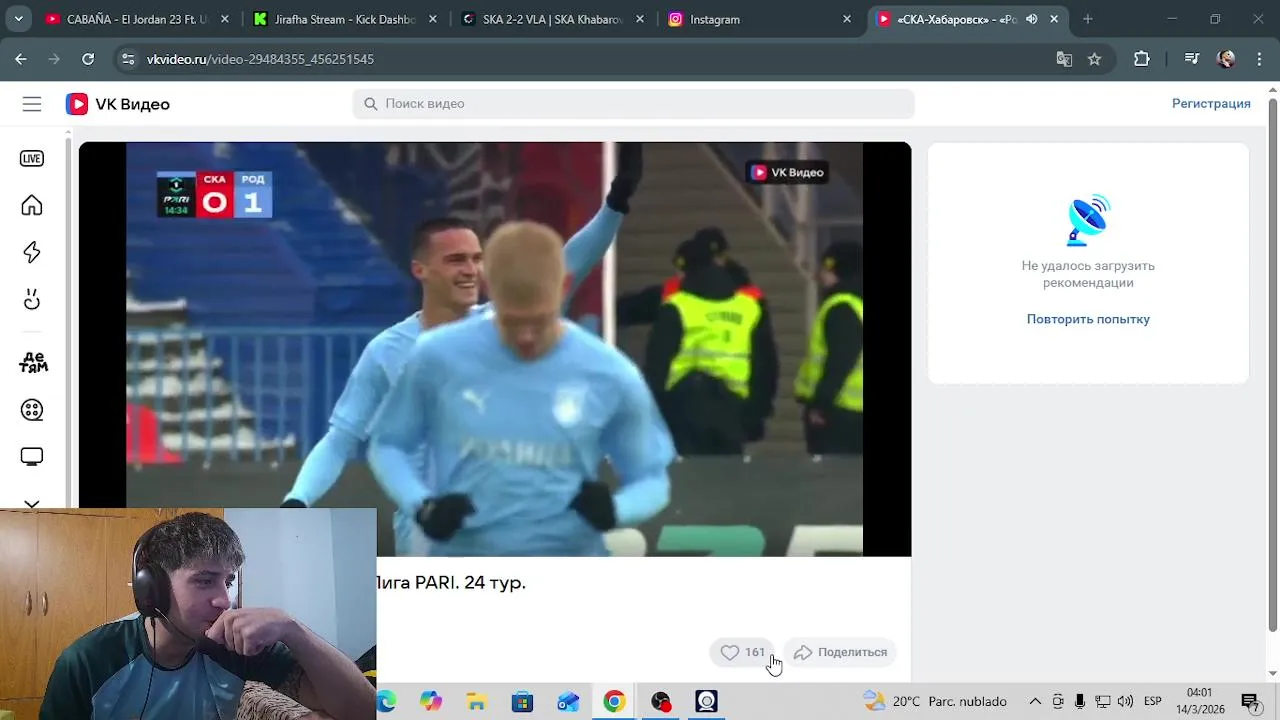This screenshot has height=720, width=1280.
Task: Open the smiley face sidebar icon
Action: tap(32, 299)
